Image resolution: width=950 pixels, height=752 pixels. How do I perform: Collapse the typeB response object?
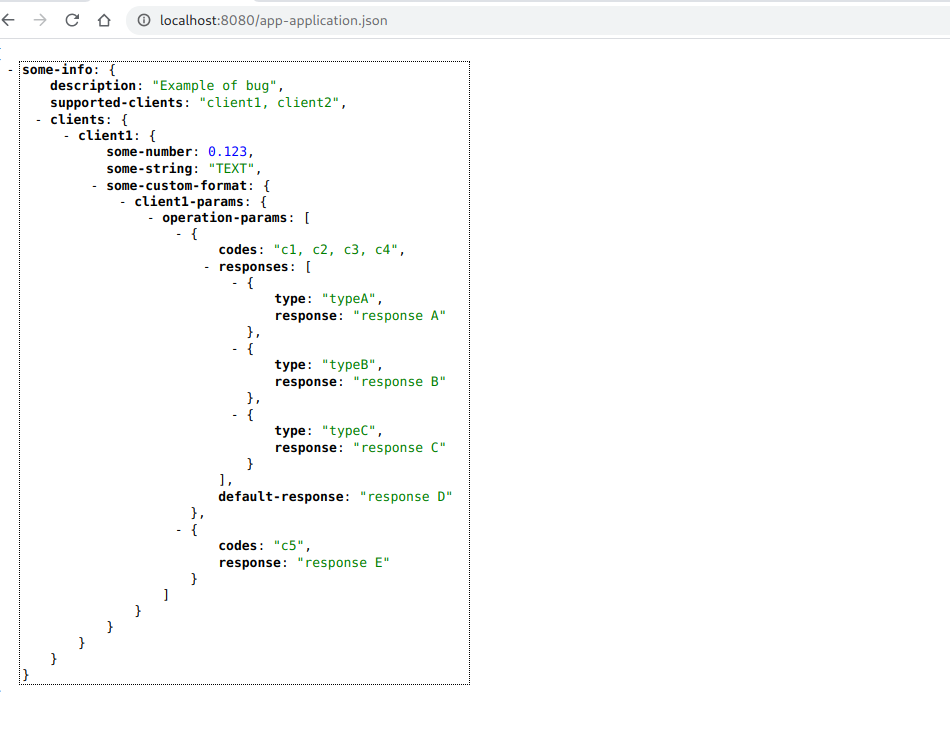[x=234, y=350]
